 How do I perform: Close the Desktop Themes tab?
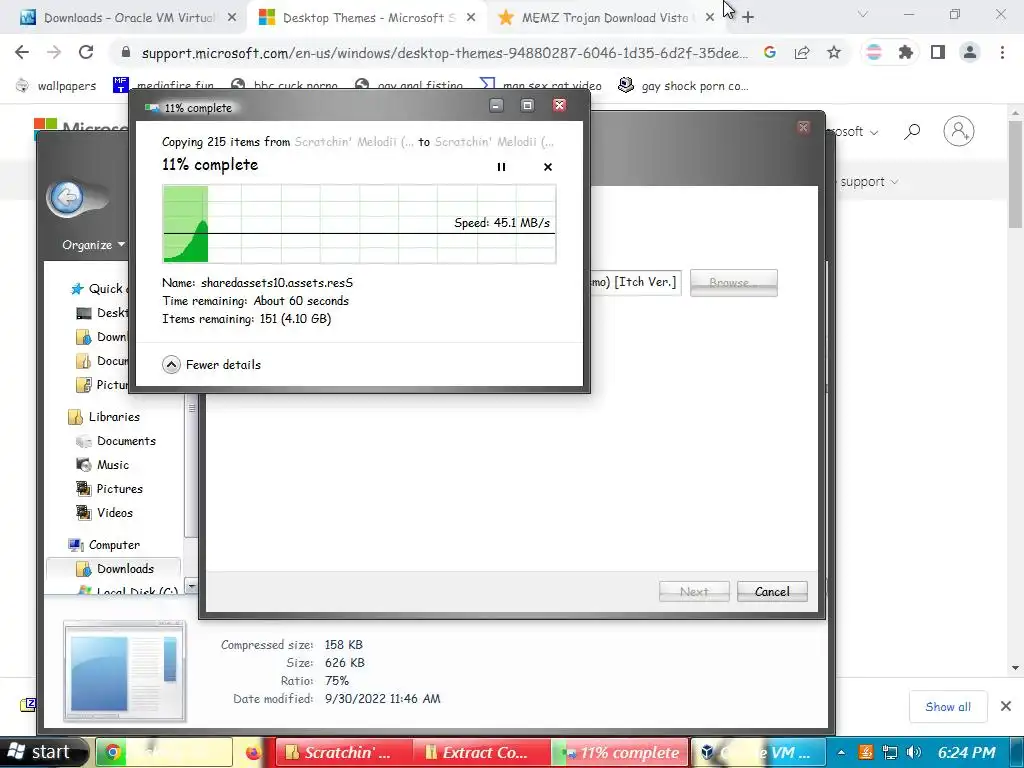tap(471, 18)
